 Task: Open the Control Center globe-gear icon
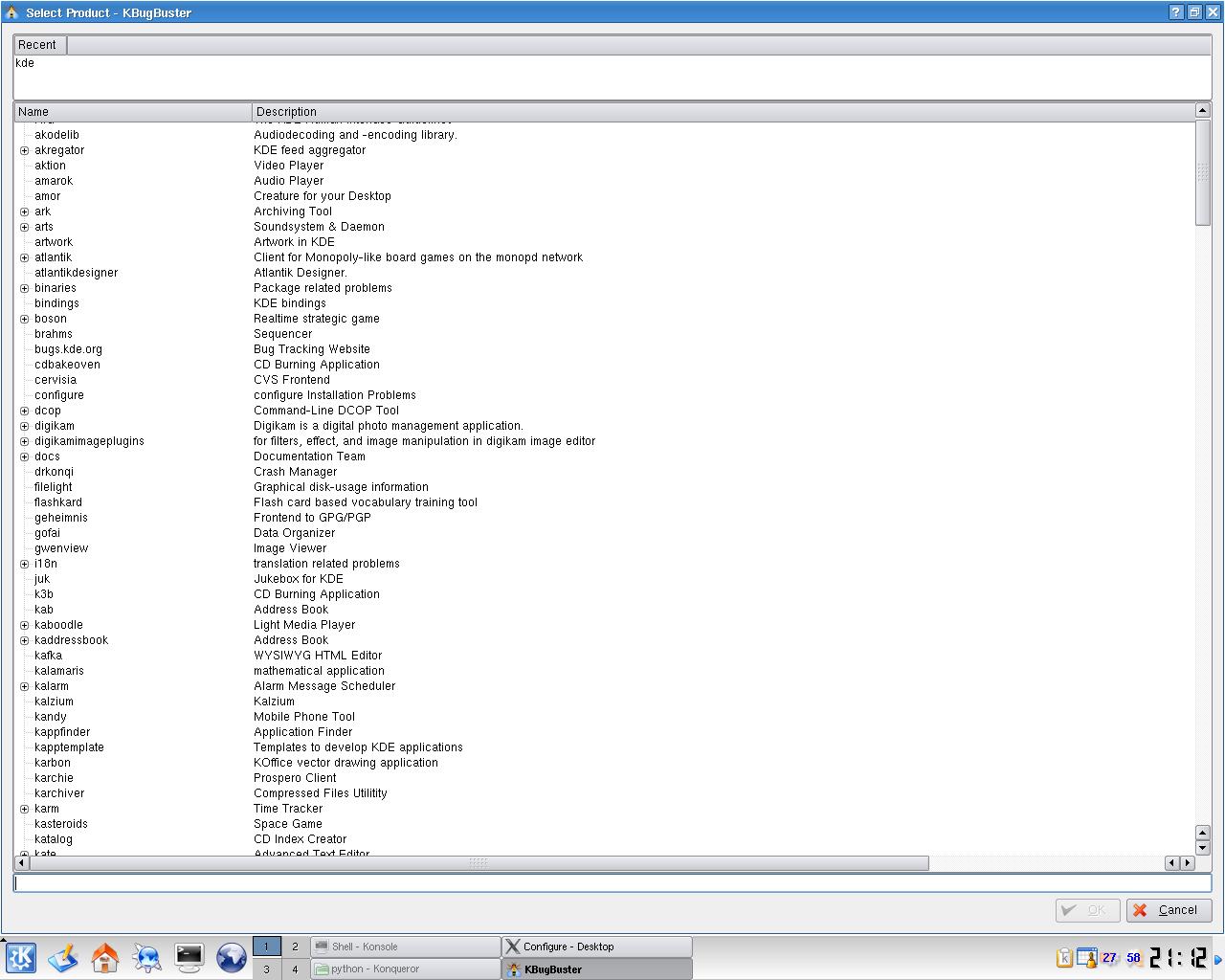pyautogui.click(x=147, y=957)
